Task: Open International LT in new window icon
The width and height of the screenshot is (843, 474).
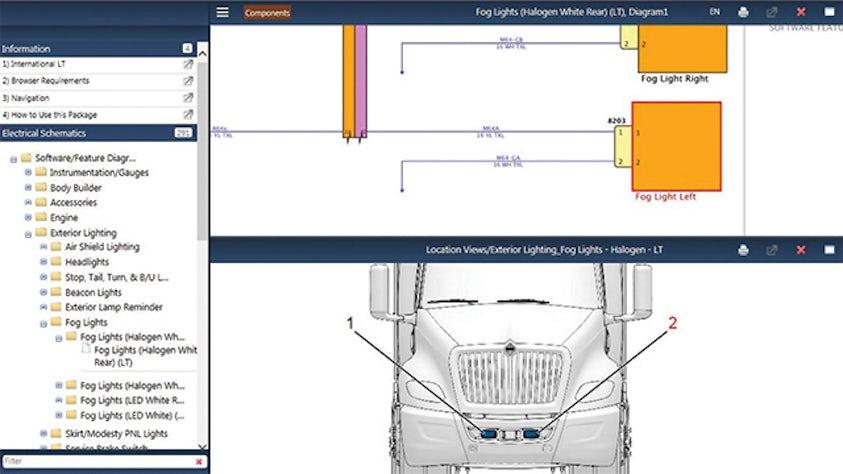Action: 188,64
